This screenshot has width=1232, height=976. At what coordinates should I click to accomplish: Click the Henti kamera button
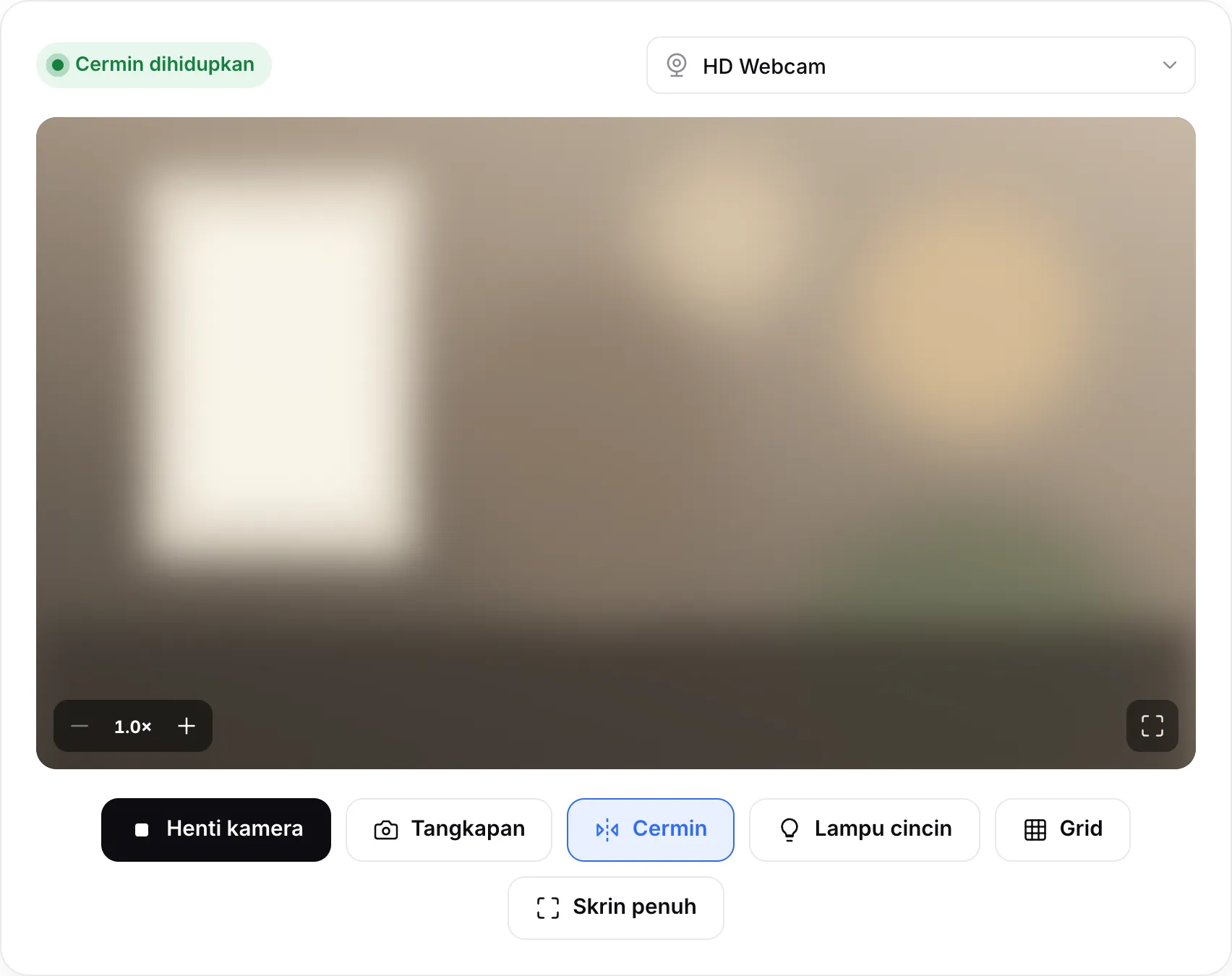[216, 829]
